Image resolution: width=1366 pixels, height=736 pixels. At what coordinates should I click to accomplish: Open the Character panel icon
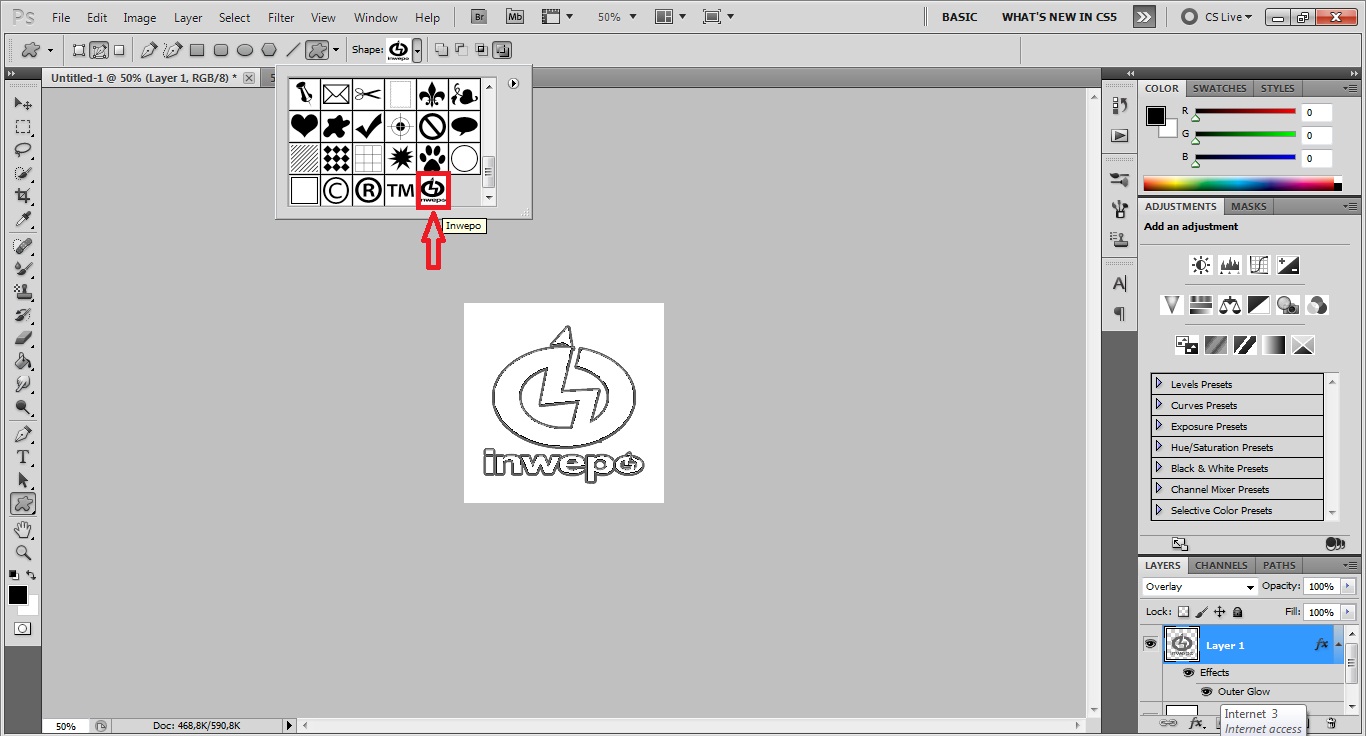(x=1119, y=284)
